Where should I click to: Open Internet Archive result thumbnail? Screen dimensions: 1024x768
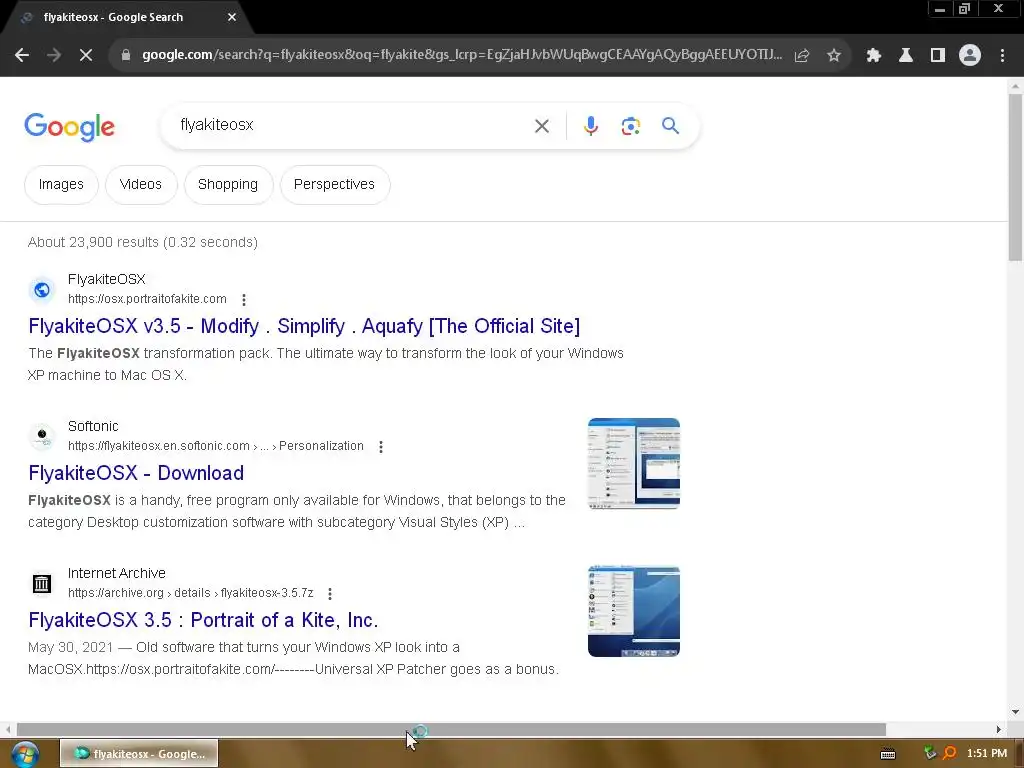633,611
